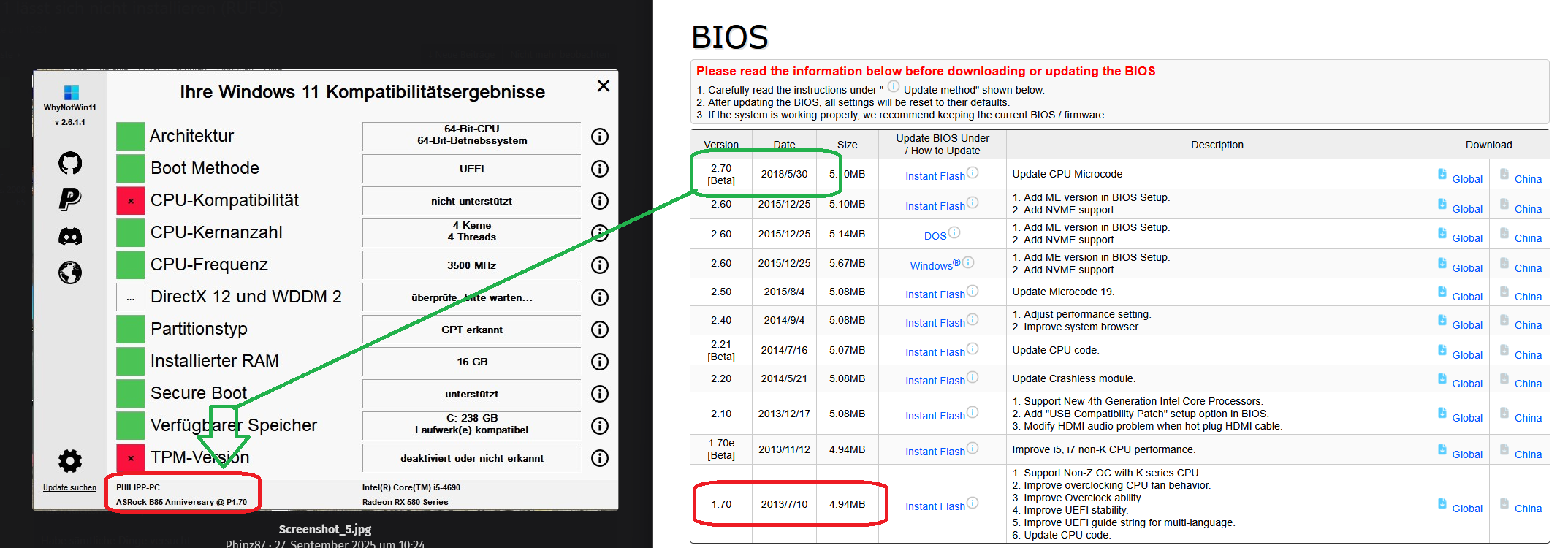Click info icon beside Instant Flash for 1.70e

(x=973, y=448)
